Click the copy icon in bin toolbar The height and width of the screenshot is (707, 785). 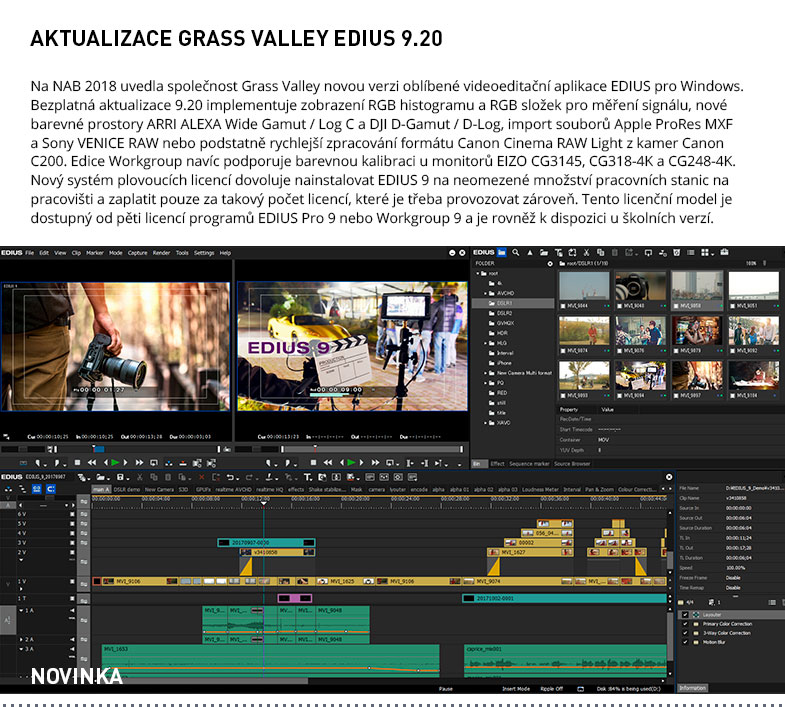(600, 252)
